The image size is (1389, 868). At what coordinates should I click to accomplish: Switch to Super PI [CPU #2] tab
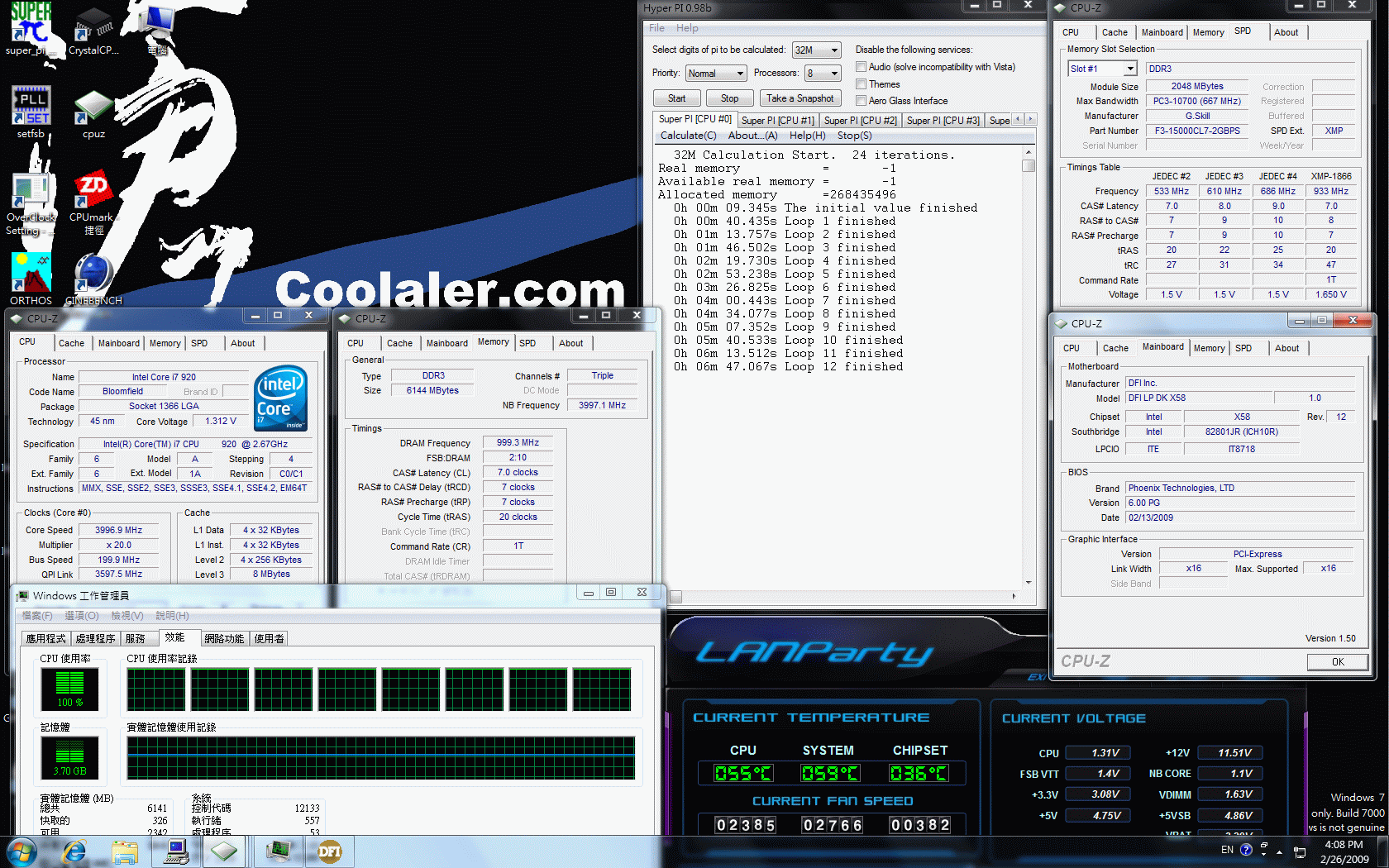click(x=860, y=121)
